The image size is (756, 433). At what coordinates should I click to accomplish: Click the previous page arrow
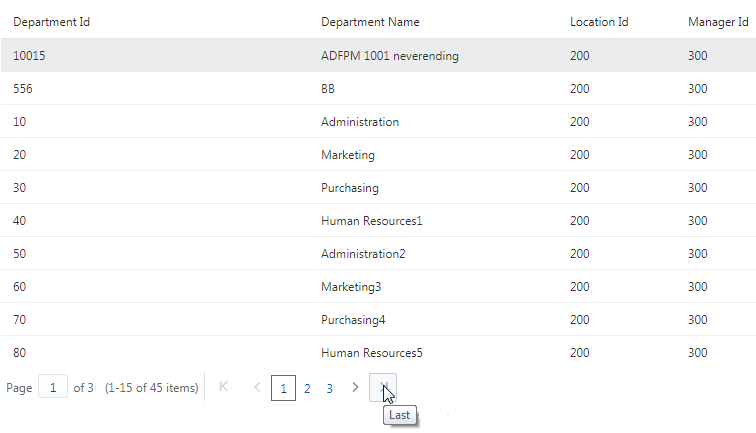(257, 387)
